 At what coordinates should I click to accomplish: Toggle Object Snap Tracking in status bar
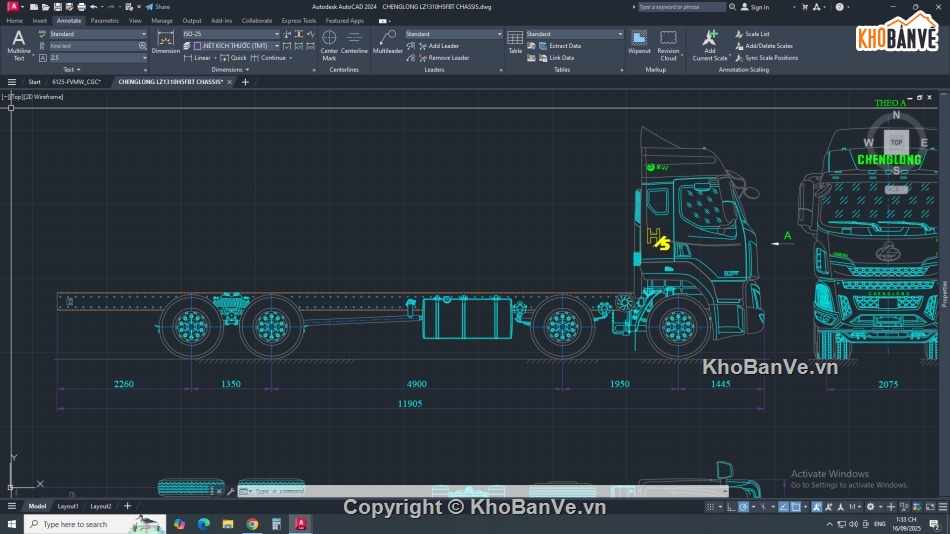point(783,507)
